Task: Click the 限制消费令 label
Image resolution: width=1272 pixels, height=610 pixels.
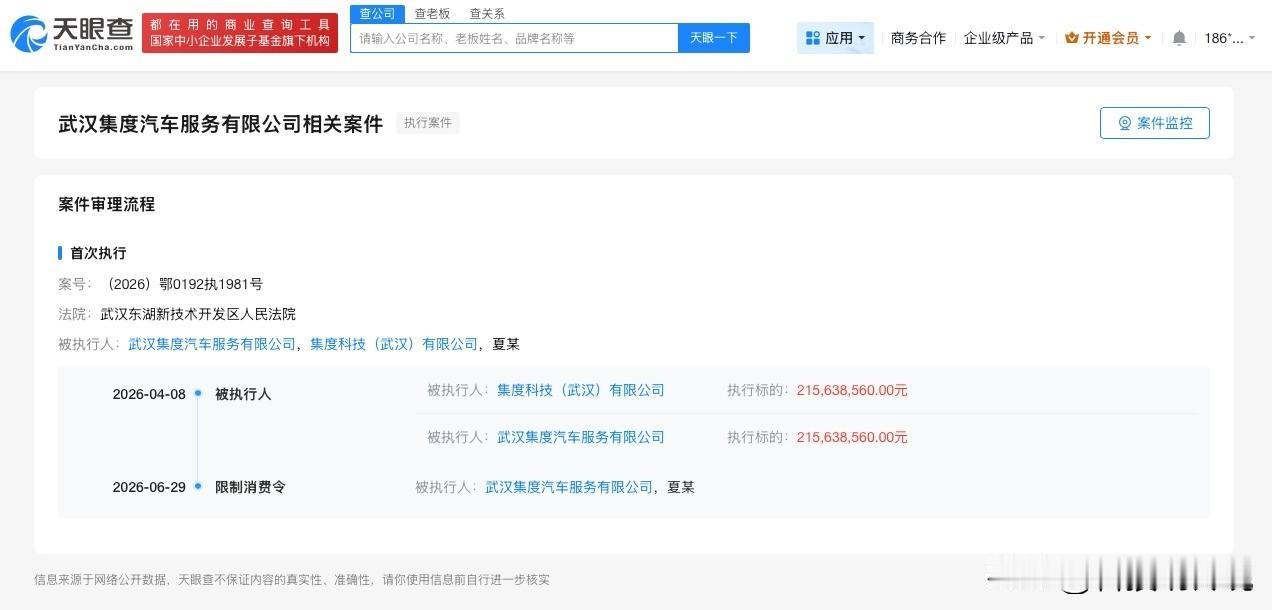Action: 250,487
